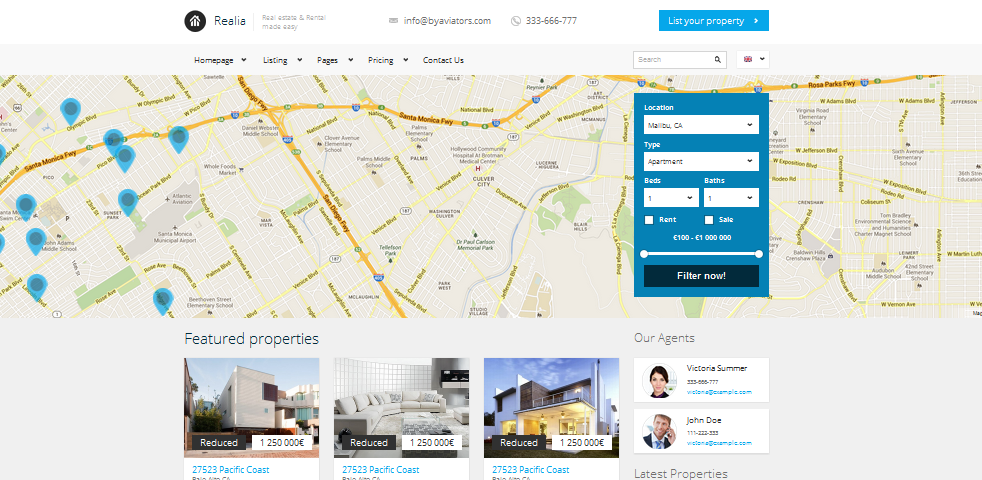Open the Pricing menu

click(388, 60)
